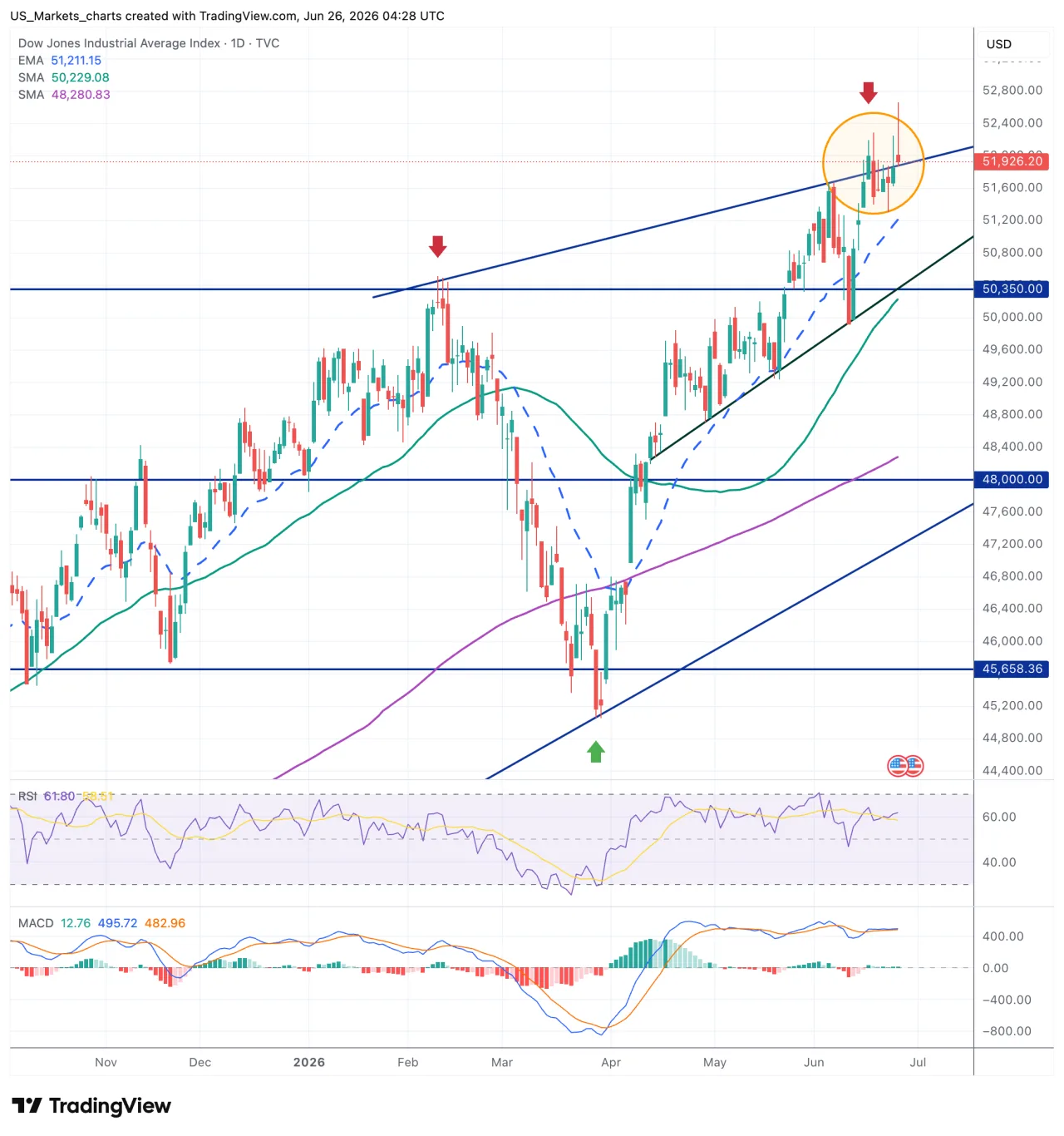
Task: Click the EMA 51,211.15 indicator legend
Action: coord(60,61)
